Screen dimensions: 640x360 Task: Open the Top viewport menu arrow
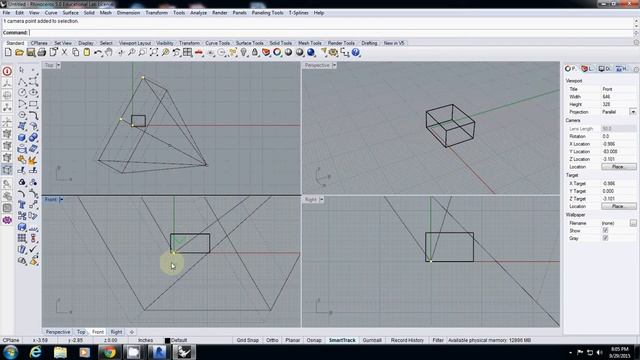58,65
